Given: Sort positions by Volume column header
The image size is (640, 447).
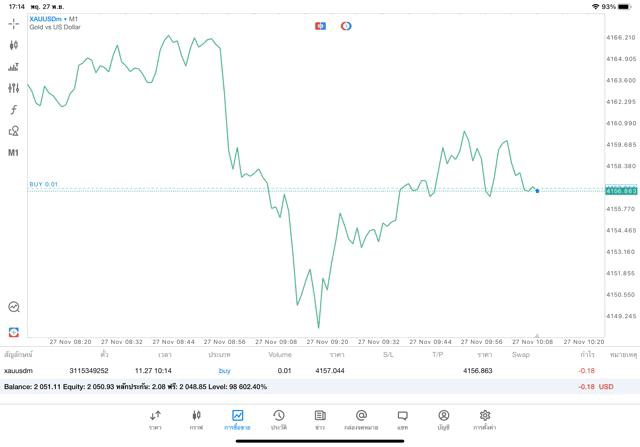Looking at the screenshot, I should pyautogui.click(x=280, y=355).
